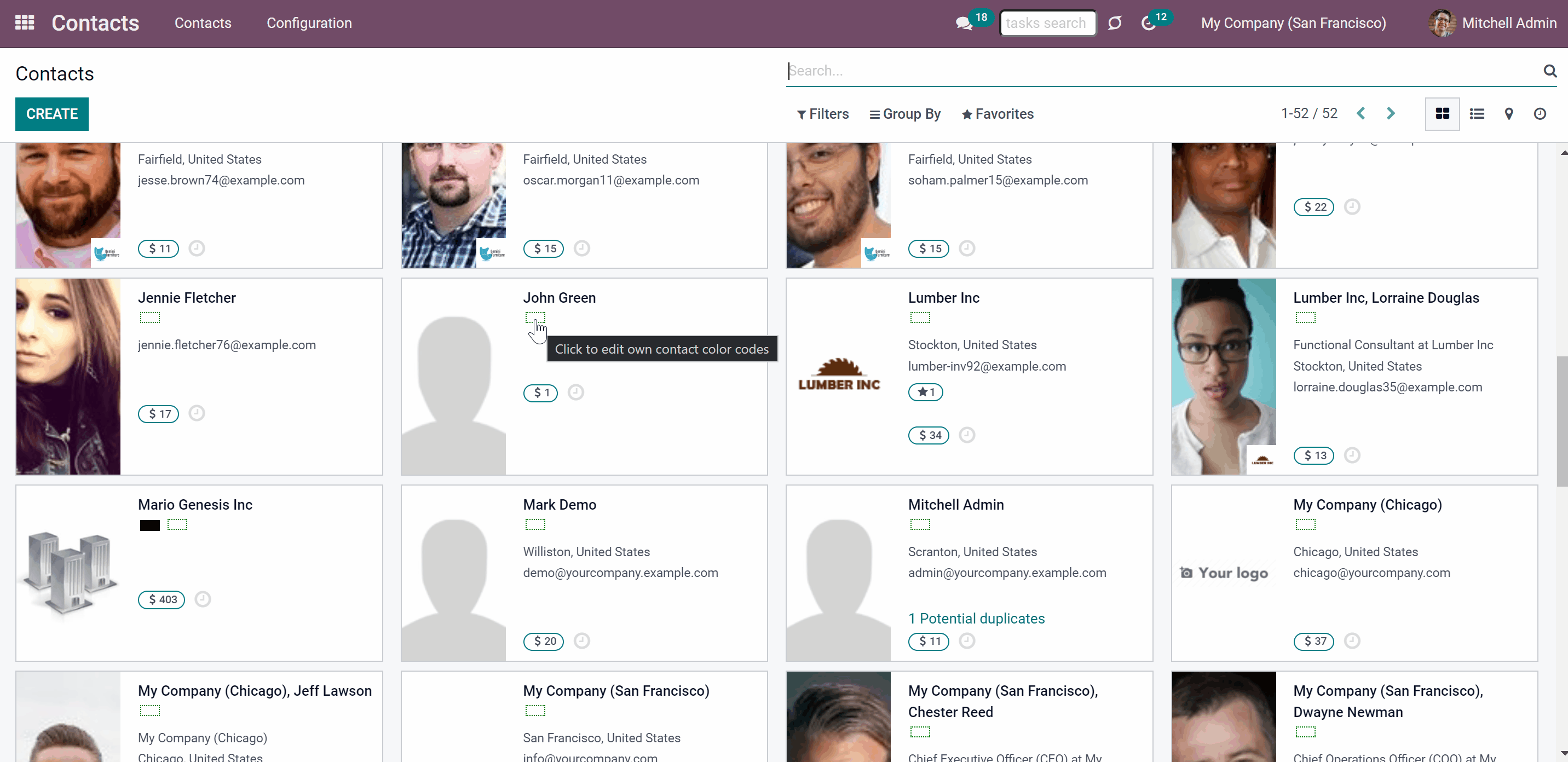Viewport: 1568px width, 762px height.
Task: Click the CREATE button
Action: (x=52, y=114)
